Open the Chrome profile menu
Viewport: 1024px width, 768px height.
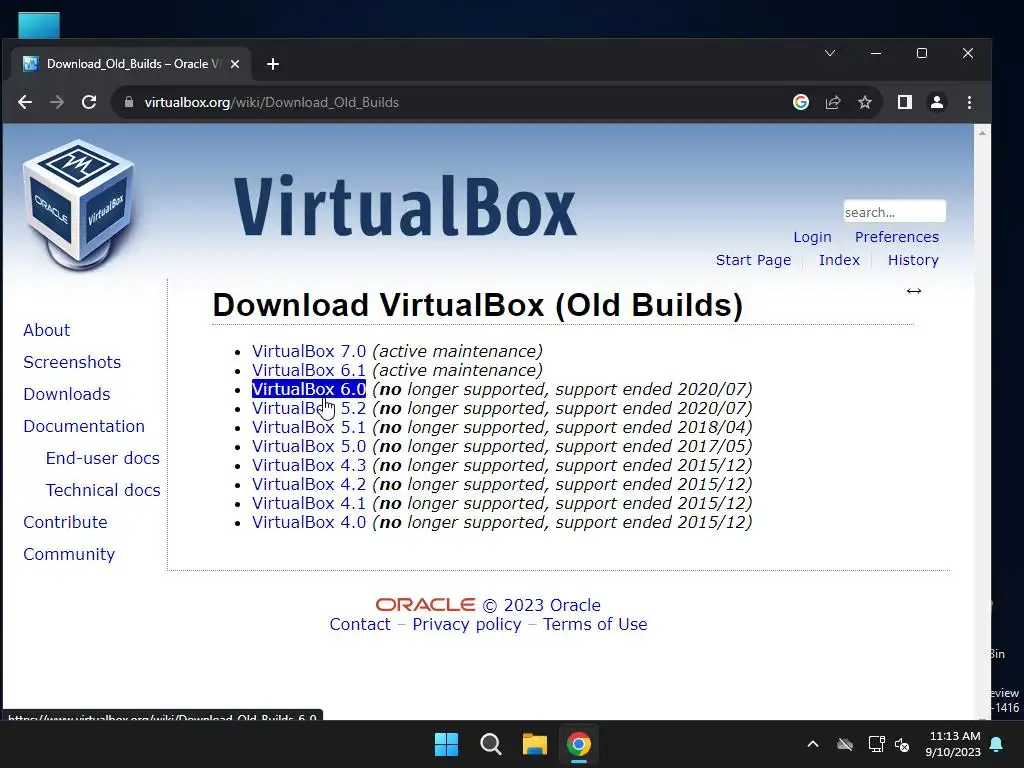pos(936,103)
